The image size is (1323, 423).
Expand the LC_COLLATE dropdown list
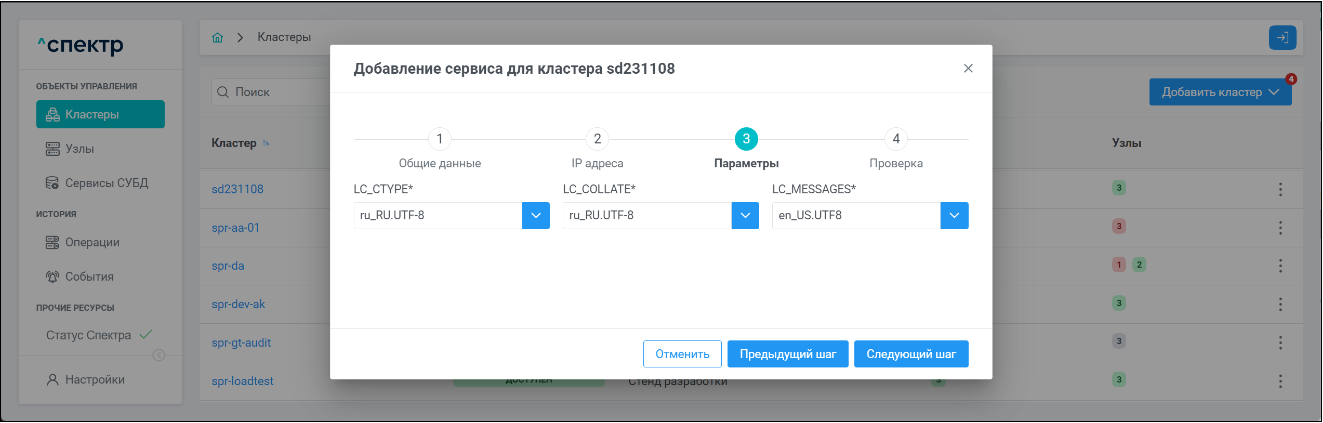pyautogui.click(x=745, y=215)
